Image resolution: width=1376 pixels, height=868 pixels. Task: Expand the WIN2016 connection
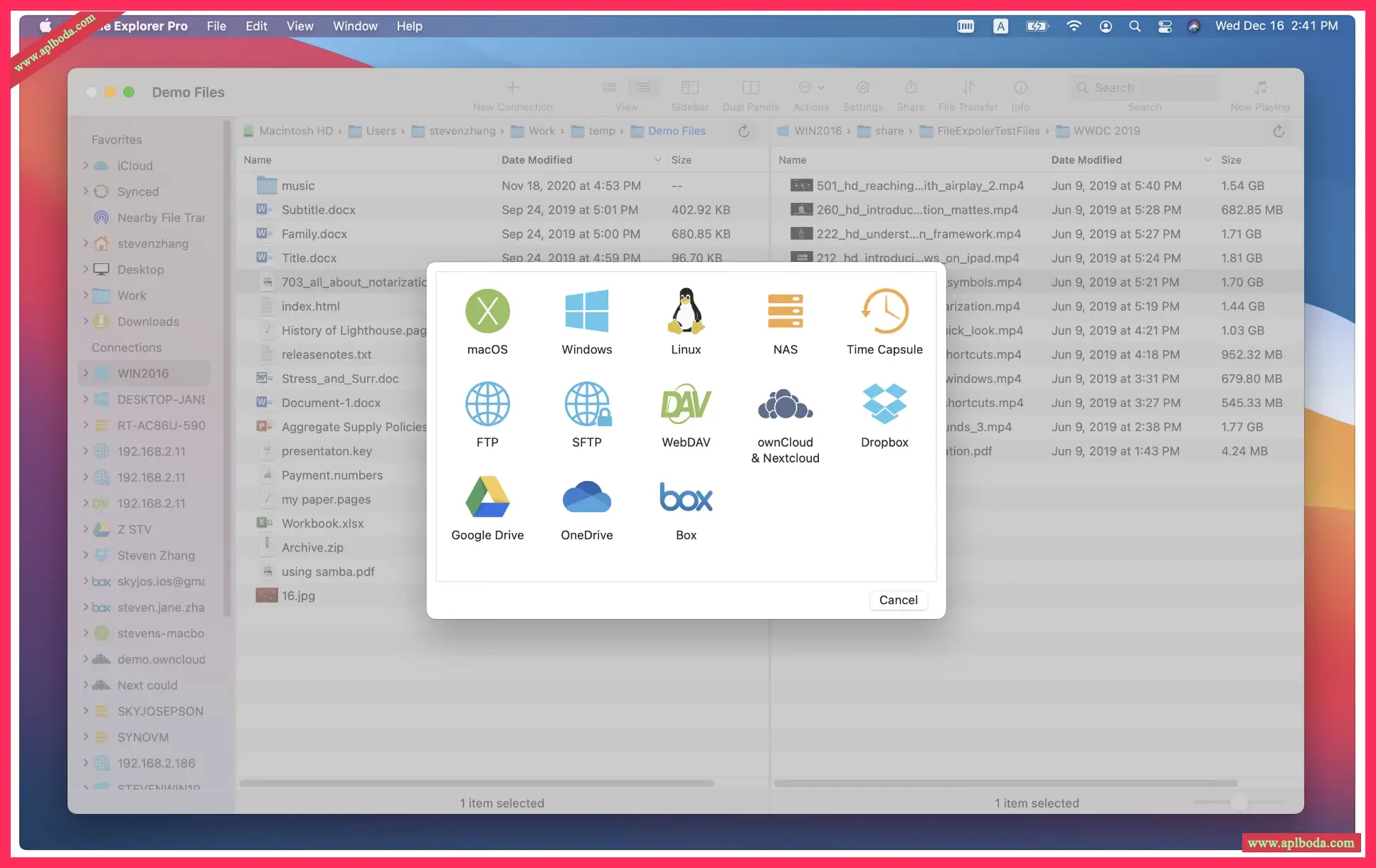(x=86, y=373)
